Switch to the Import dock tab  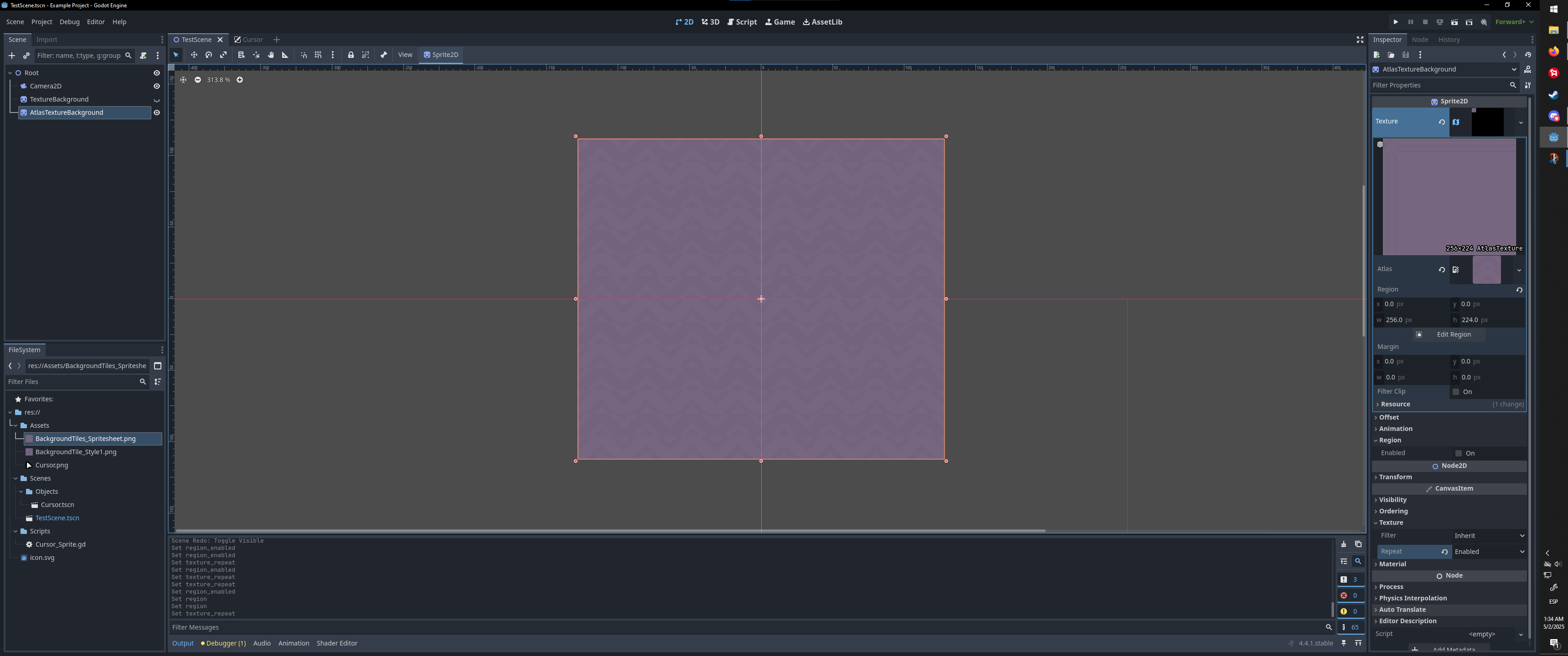pos(47,40)
